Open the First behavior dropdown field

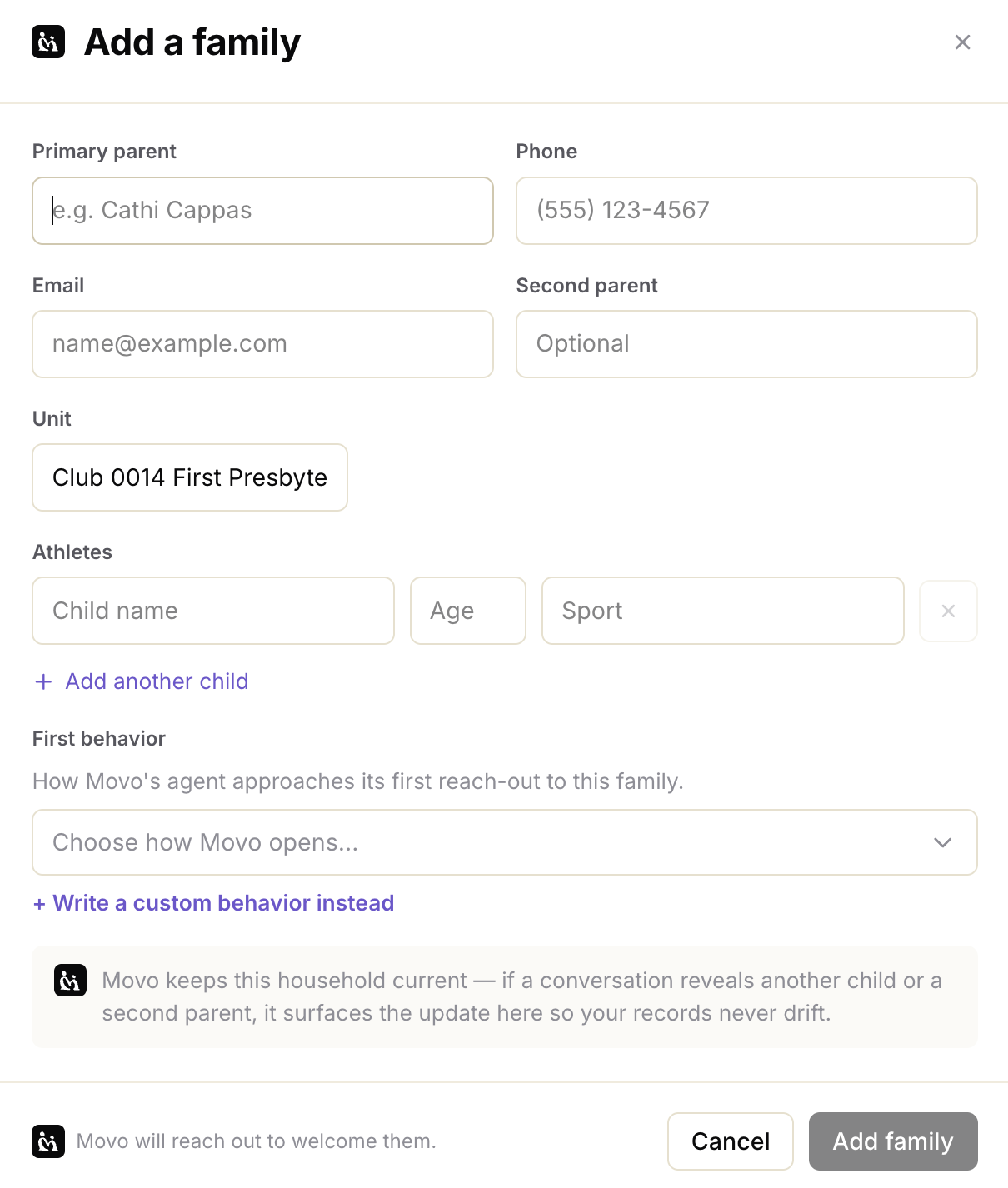pos(505,842)
